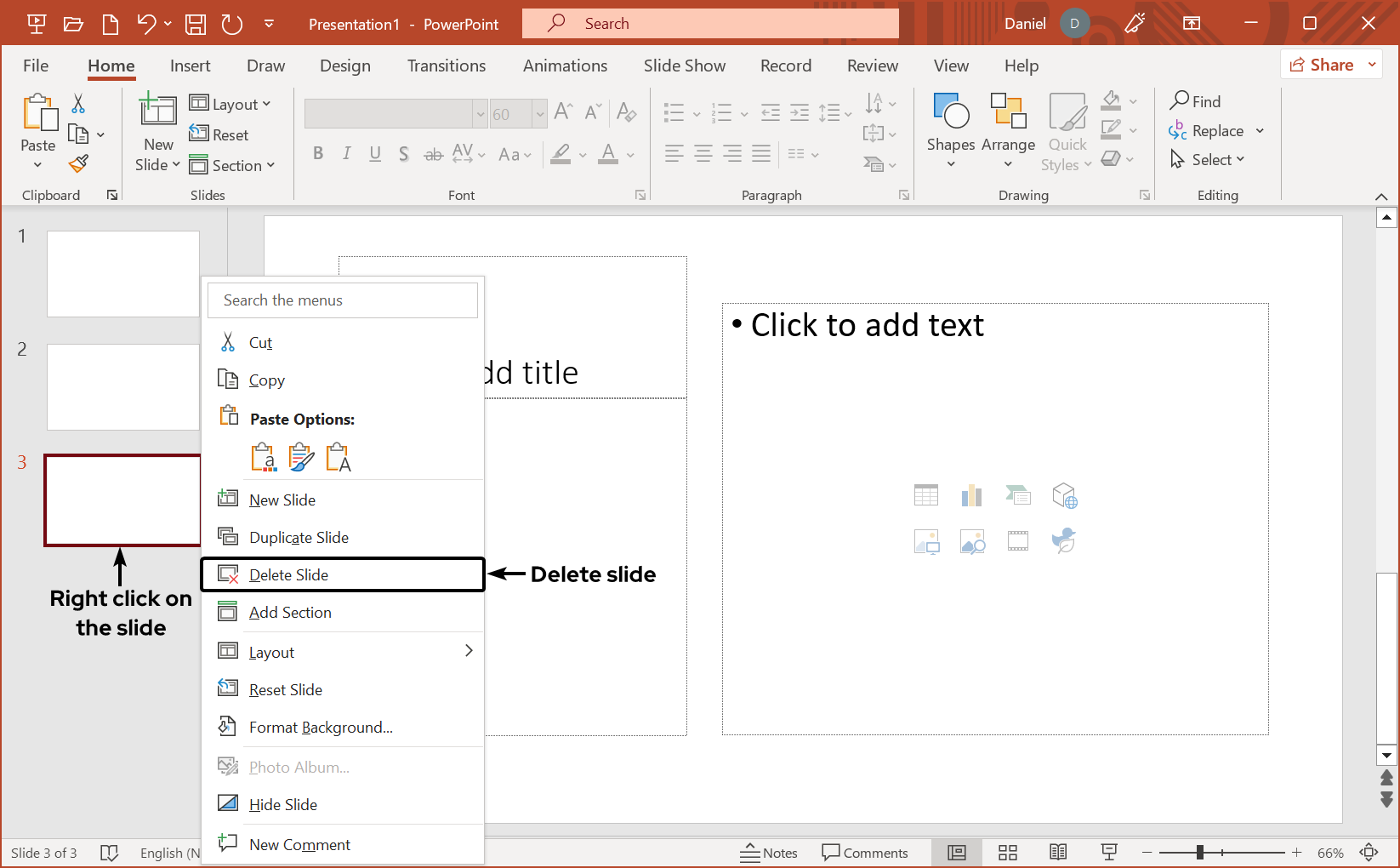The height and width of the screenshot is (868, 1400).
Task: Open the font size dropdown
Action: 542,113
